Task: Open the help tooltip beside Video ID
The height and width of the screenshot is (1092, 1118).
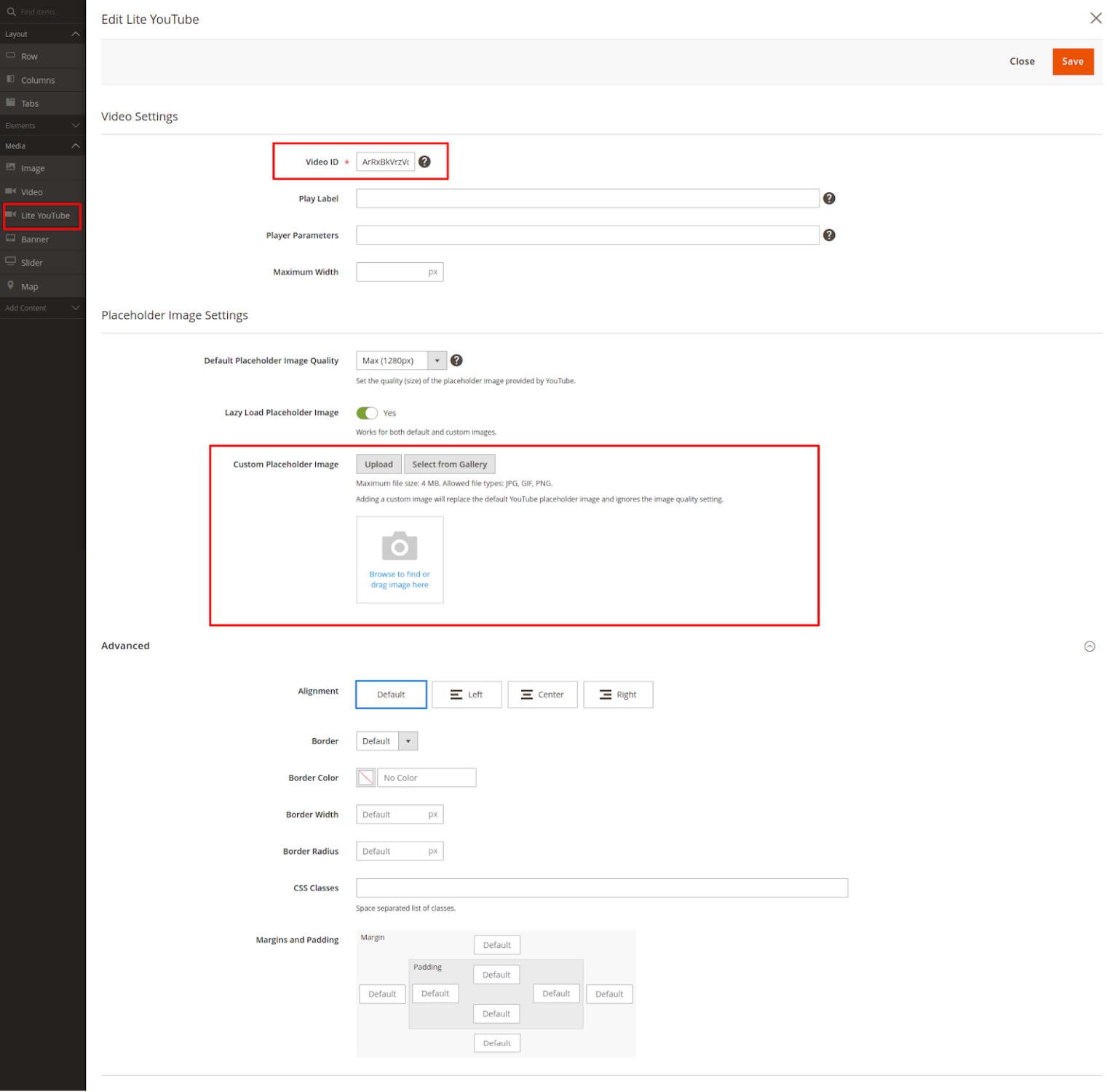Action: click(424, 162)
